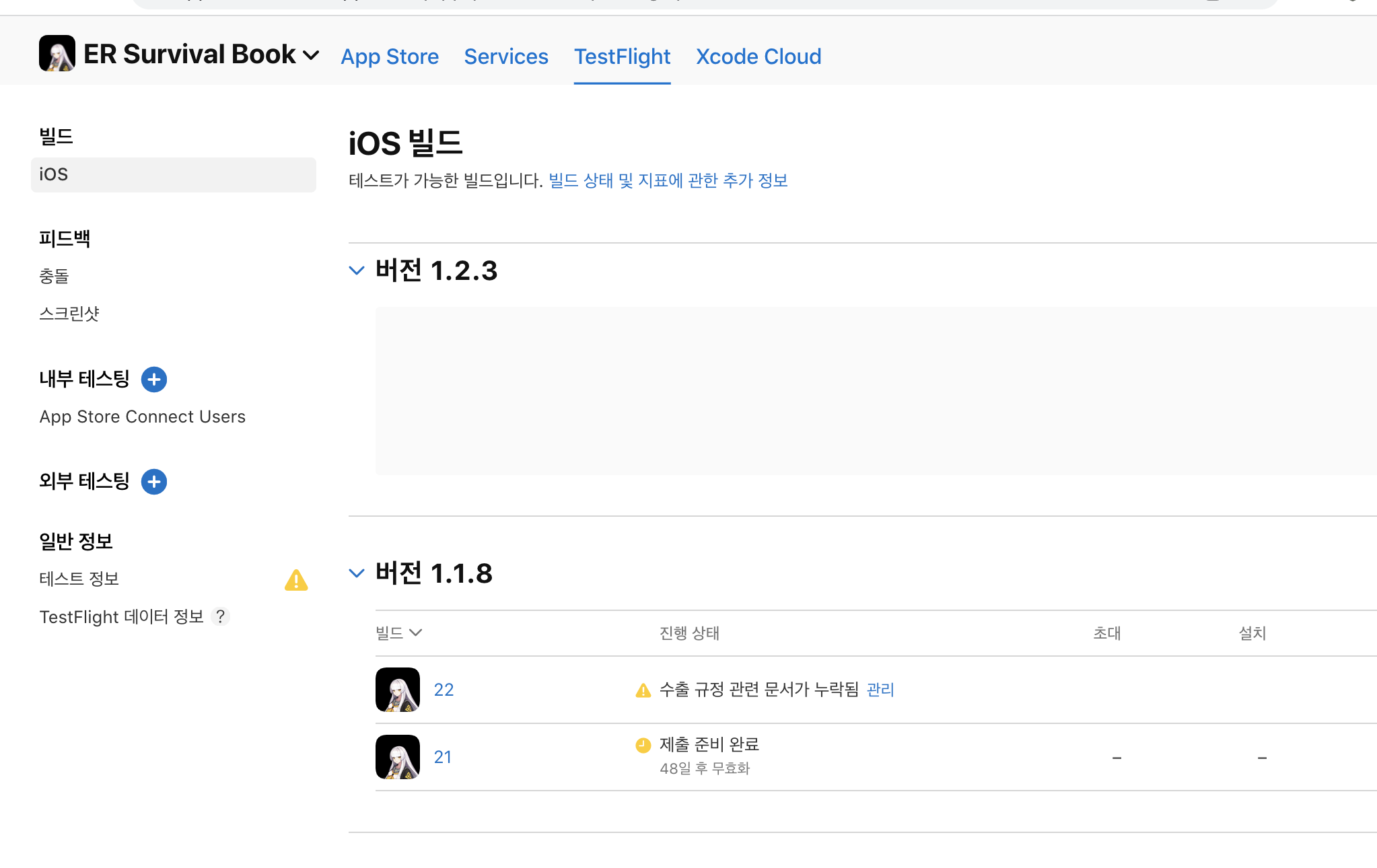Click the build 22 app thumbnail
1377x868 pixels.
click(x=398, y=690)
